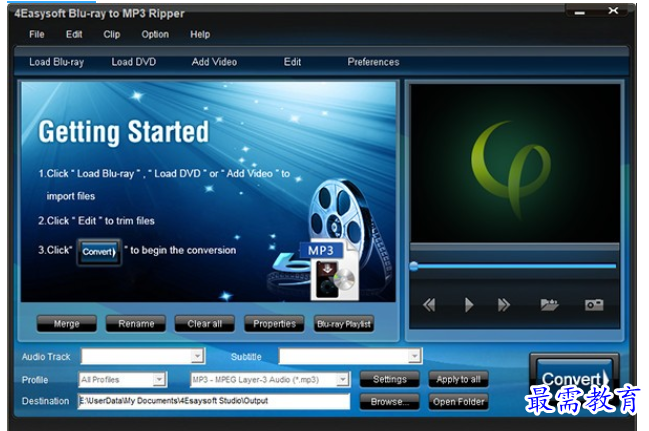Open the File menu
The image size is (649, 431).
pos(36,34)
